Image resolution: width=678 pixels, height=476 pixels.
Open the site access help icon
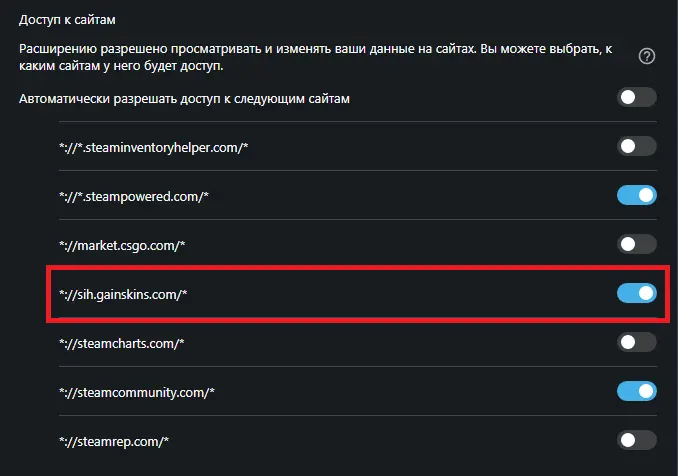(647, 56)
